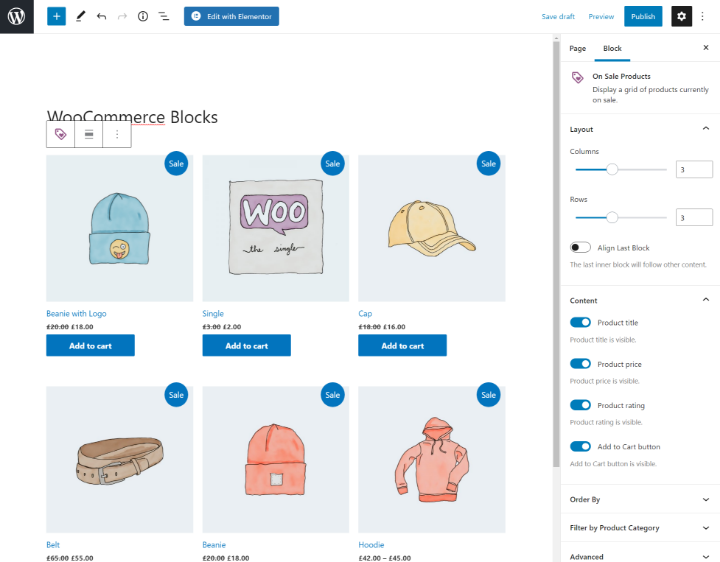
Task: Open Single product title link
Action: (x=213, y=314)
